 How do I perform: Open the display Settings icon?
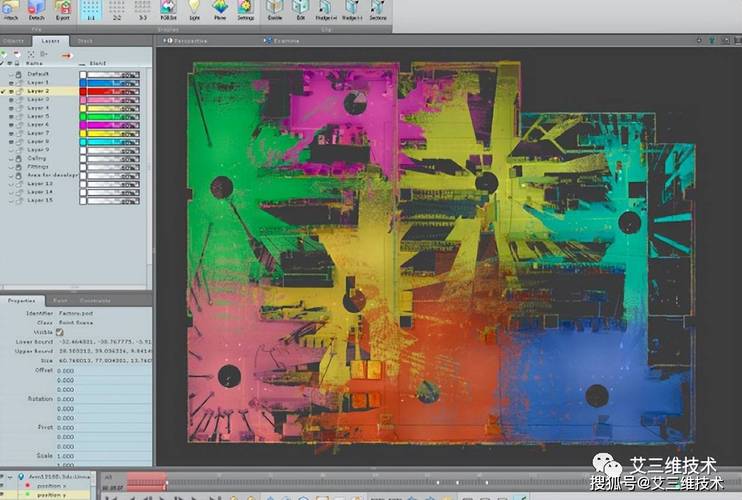(x=246, y=9)
